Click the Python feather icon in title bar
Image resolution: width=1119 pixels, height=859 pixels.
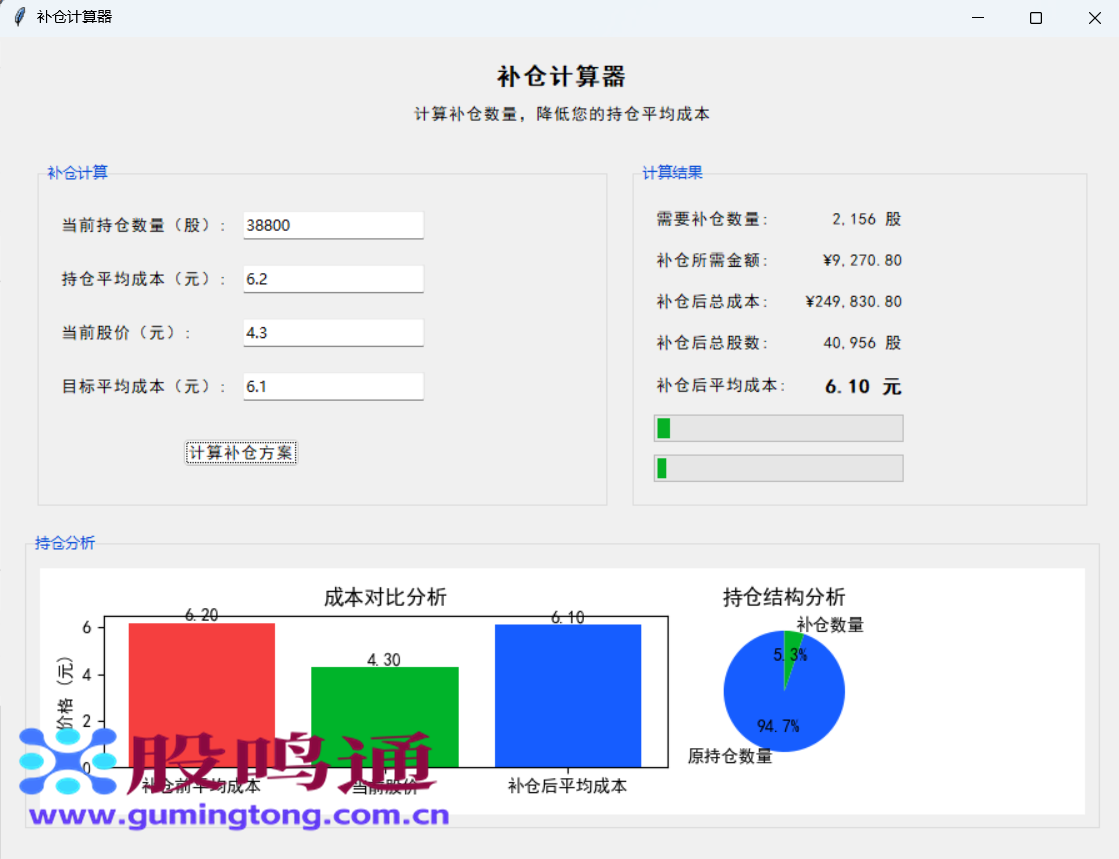[x=18, y=16]
